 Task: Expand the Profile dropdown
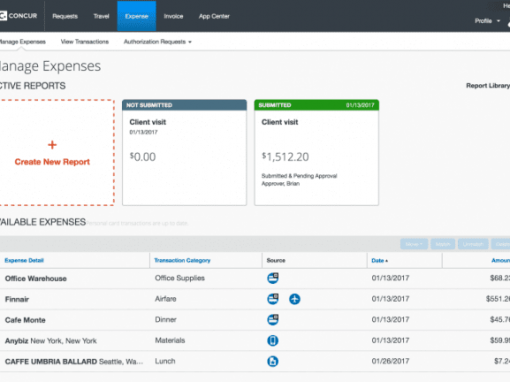pyautogui.click(x=487, y=21)
